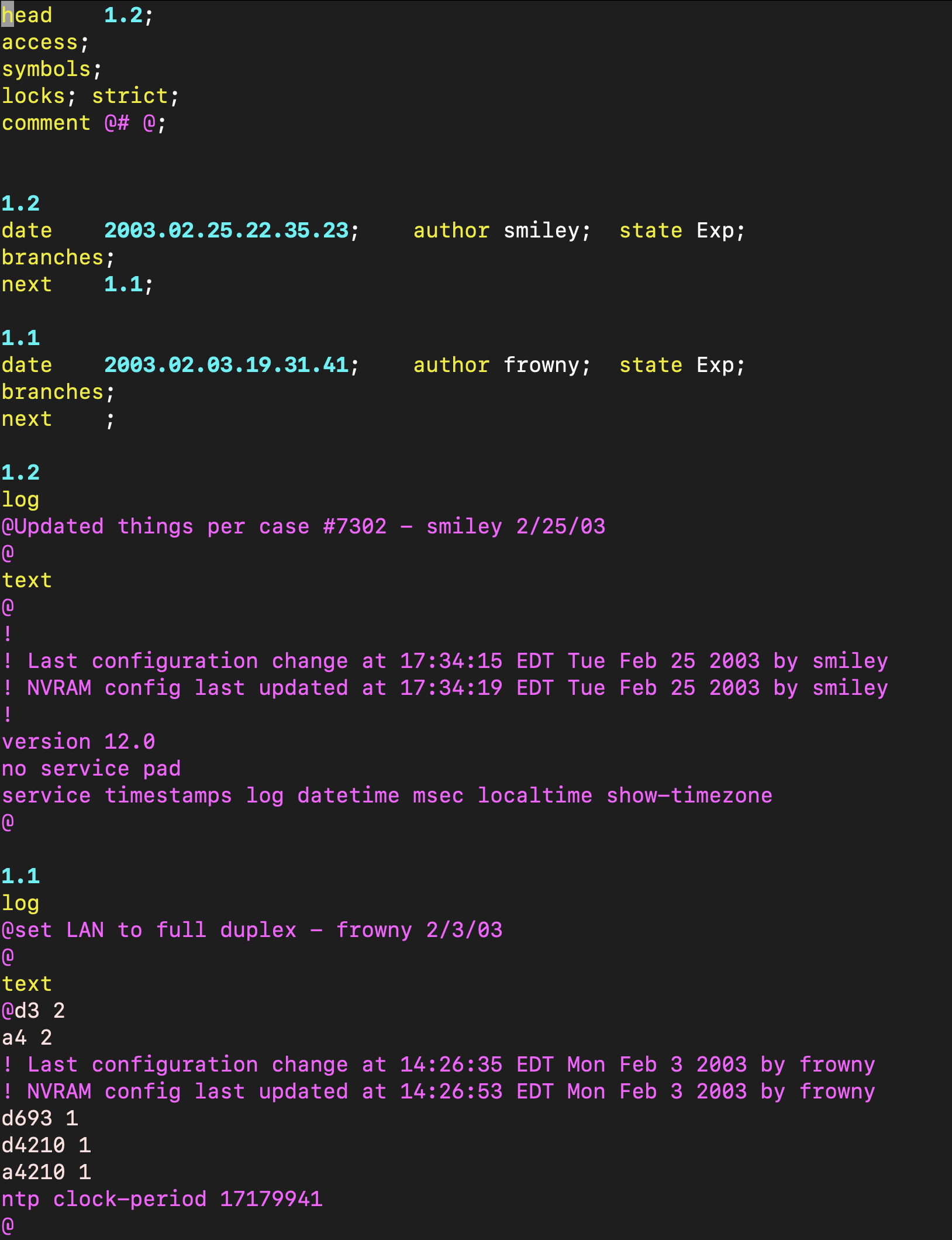Click the line no service pad
Viewport: 952px width, 1240px height.
click(x=91, y=769)
